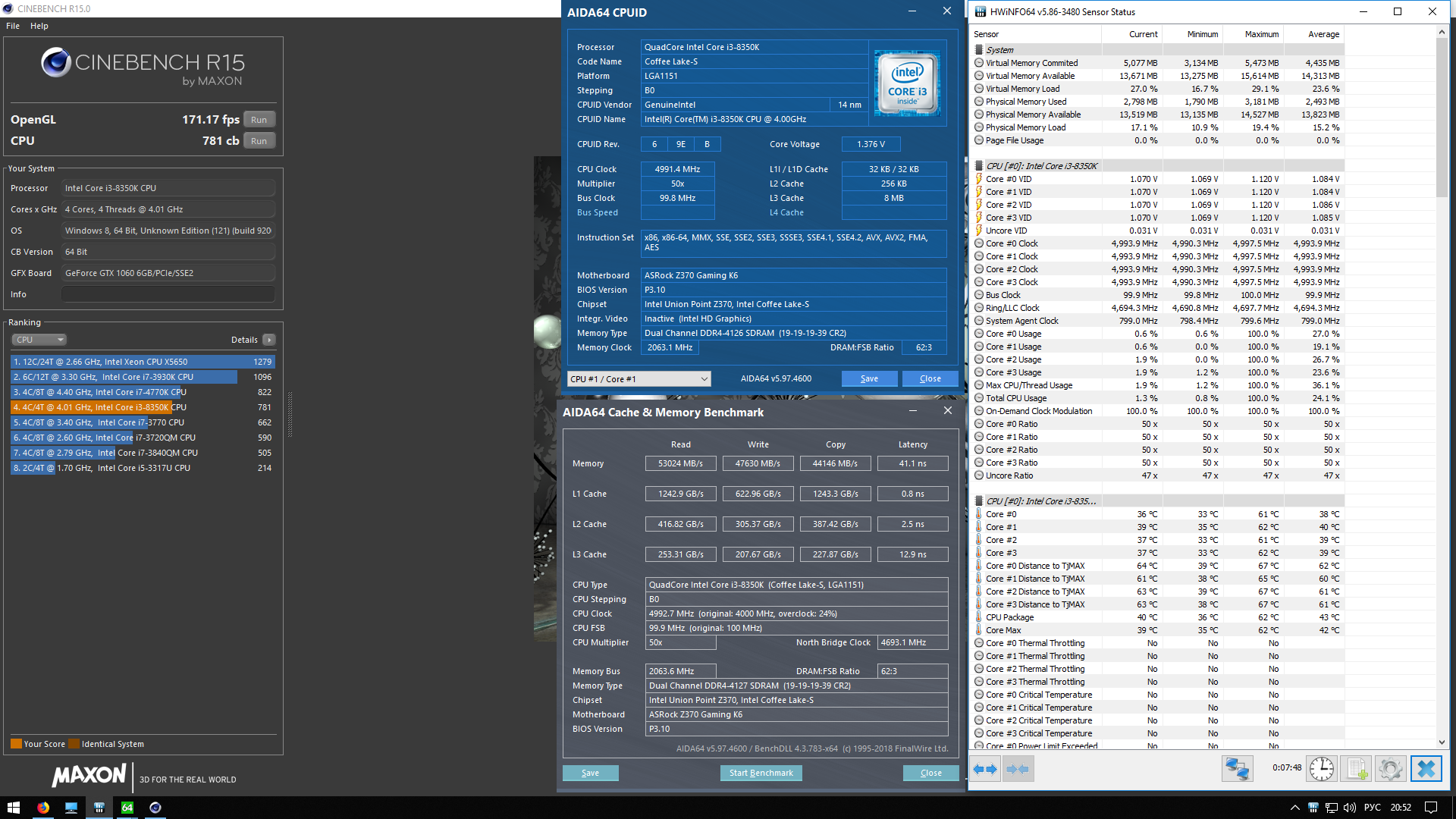Switch to Cinebench in the taskbar
Screen dimensions: 1456x819
click(155, 808)
